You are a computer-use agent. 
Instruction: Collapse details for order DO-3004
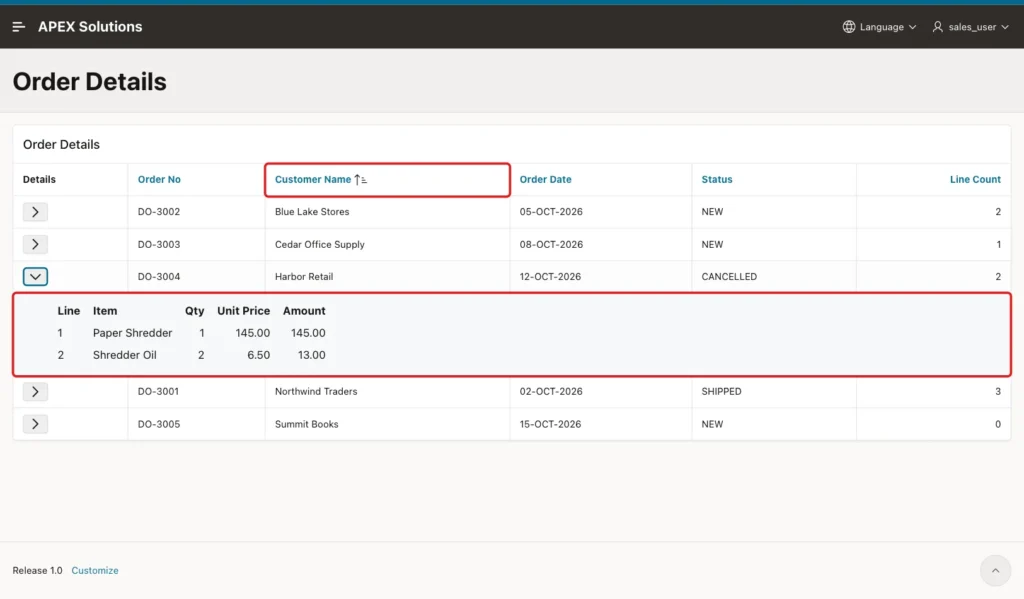[35, 276]
